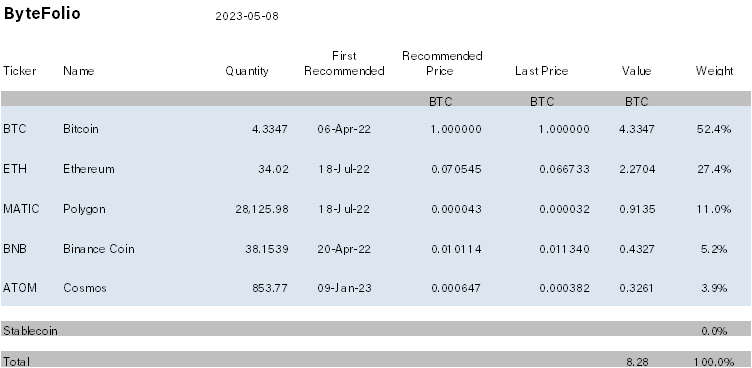Click Ethereum value 2.2704
The image size is (752, 368).
click(637, 169)
